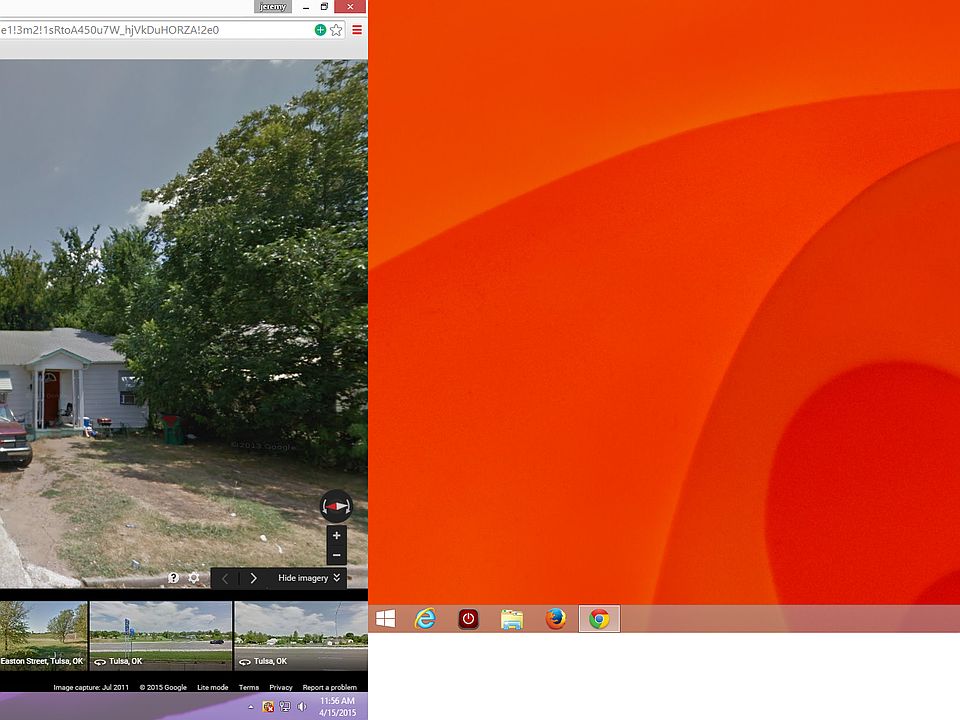Zoom in with the plus button
960x720 pixels.
tap(336, 536)
